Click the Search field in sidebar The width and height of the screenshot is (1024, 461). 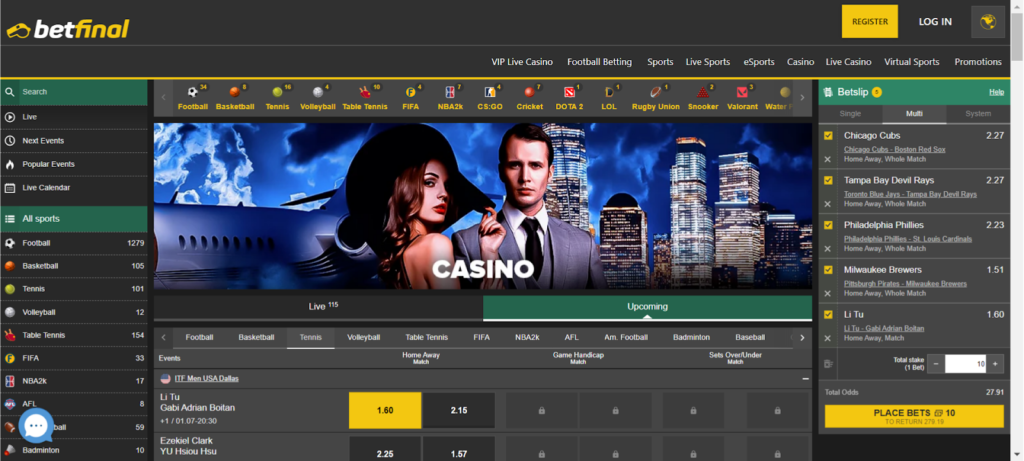point(80,92)
